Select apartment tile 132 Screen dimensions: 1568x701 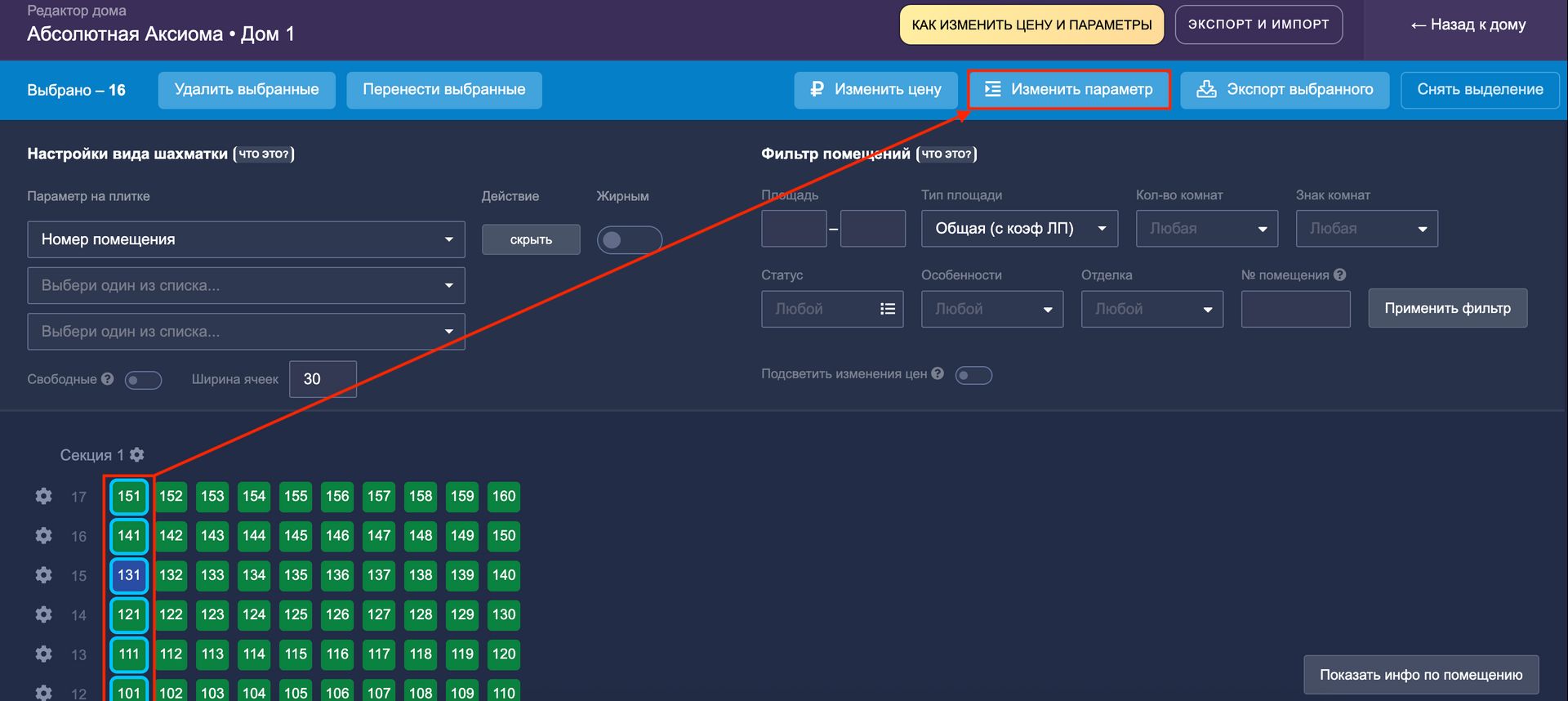[171, 574]
